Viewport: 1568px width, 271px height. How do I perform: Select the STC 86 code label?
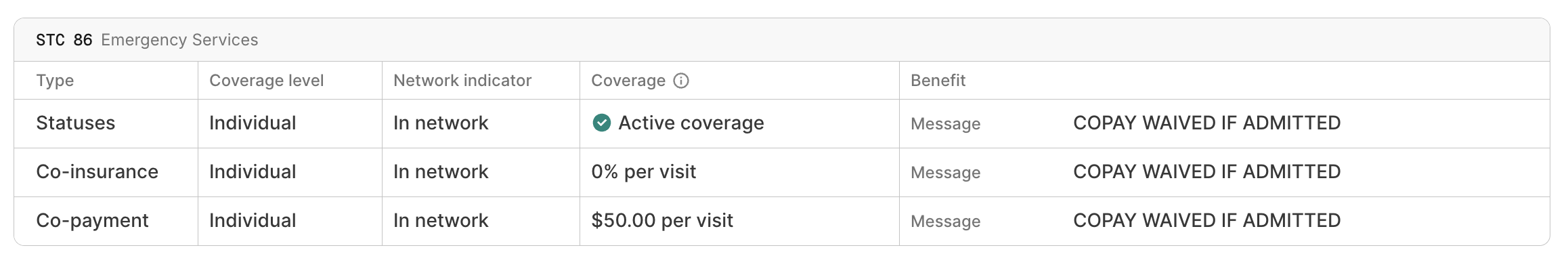pyautogui.click(x=64, y=40)
